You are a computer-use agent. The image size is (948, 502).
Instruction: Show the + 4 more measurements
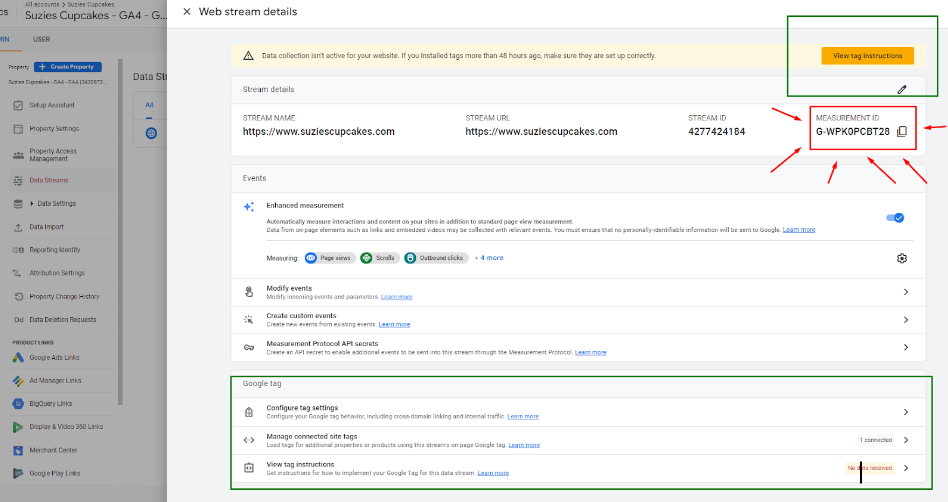coord(489,258)
